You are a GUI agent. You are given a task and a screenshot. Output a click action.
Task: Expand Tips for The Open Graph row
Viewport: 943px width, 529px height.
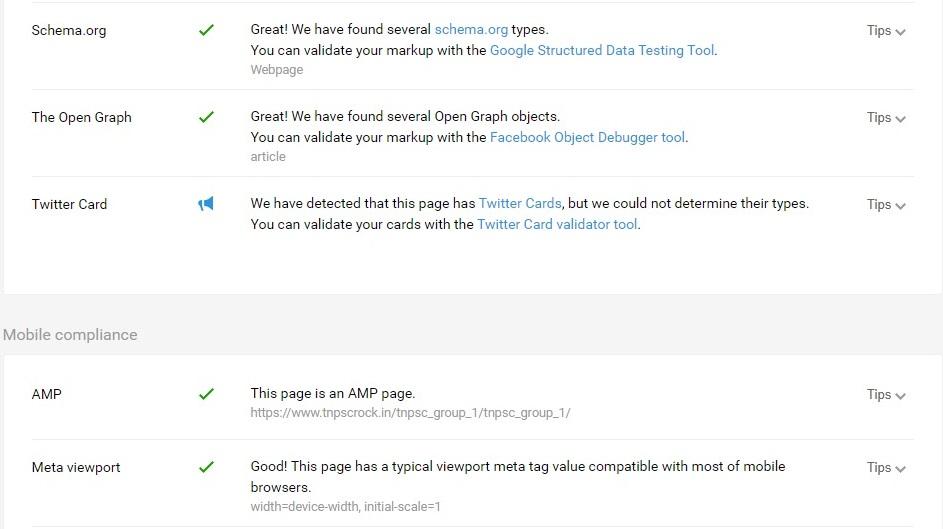coord(886,118)
